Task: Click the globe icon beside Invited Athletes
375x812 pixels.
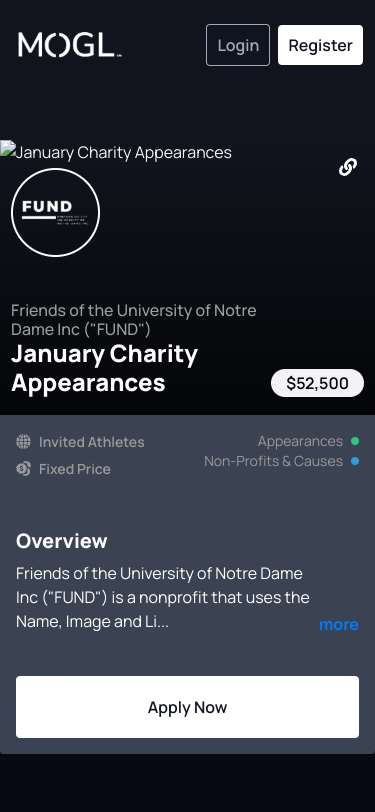Action: click(x=23, y=442)
